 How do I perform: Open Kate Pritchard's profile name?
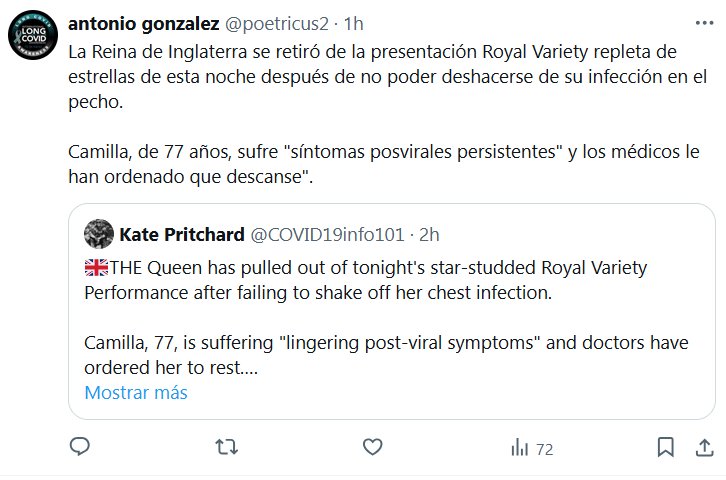point(182,235)
